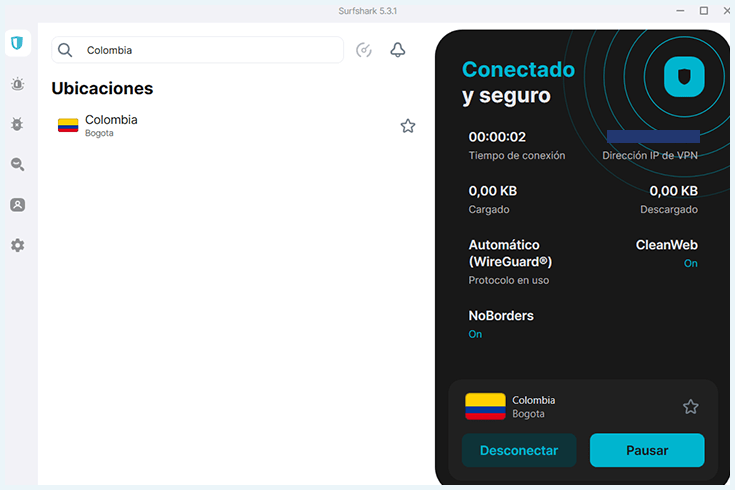Open Settings gear in sidebar

click(17, 245)
